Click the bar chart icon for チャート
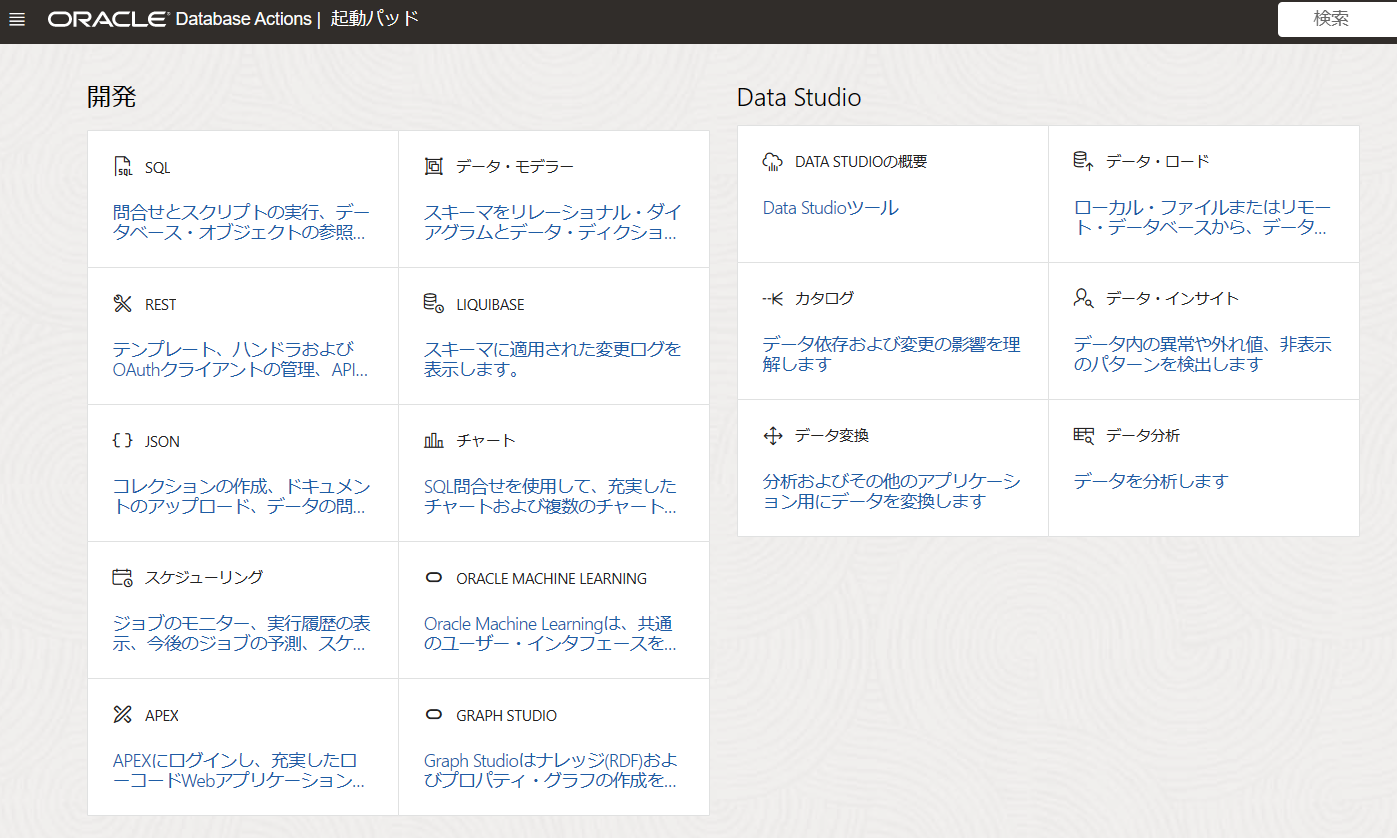The width and height of the screenshot is (1397, 838). click(x=434, y=441)
